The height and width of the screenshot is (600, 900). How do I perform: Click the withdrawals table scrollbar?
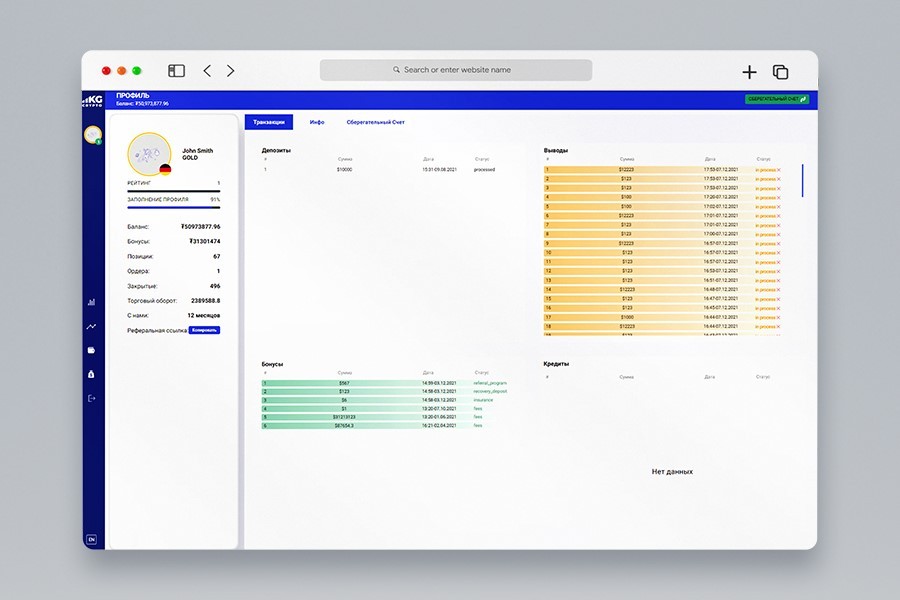pos(802,180)
